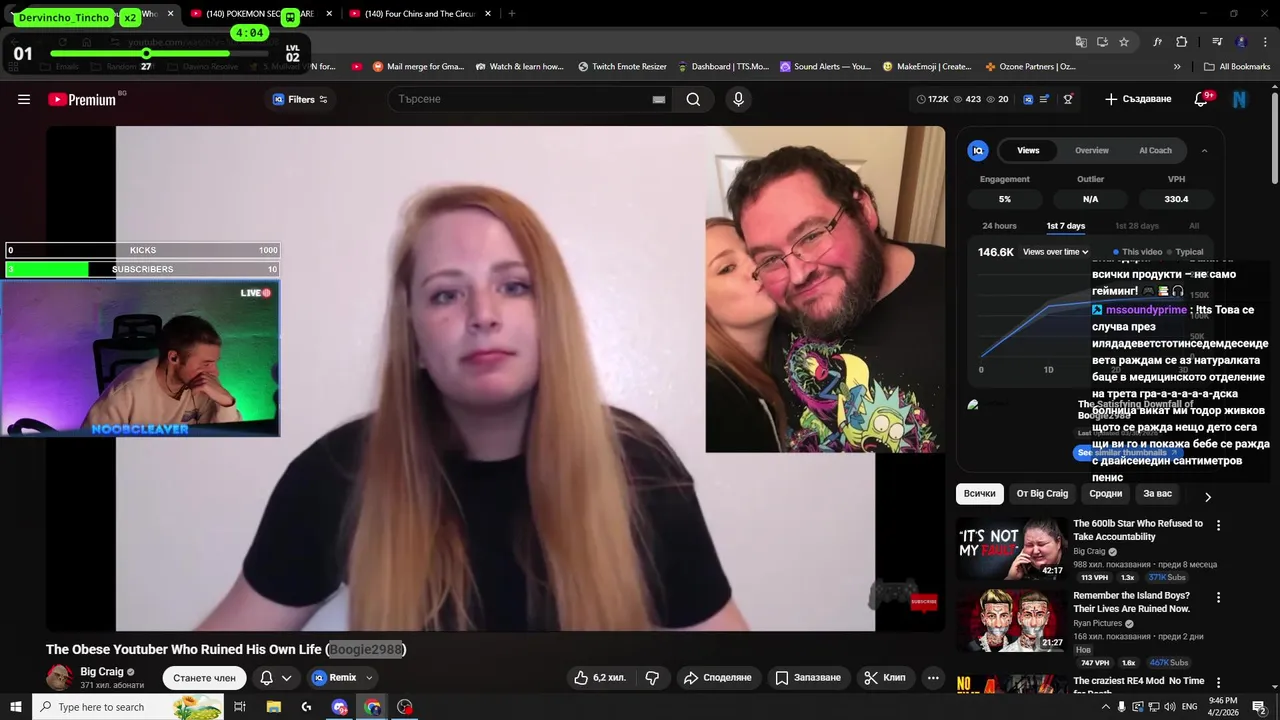Show hidden bookmarks chevron
The width and height of the screenshot is (1280, 720).
[x=1177, y=66]
